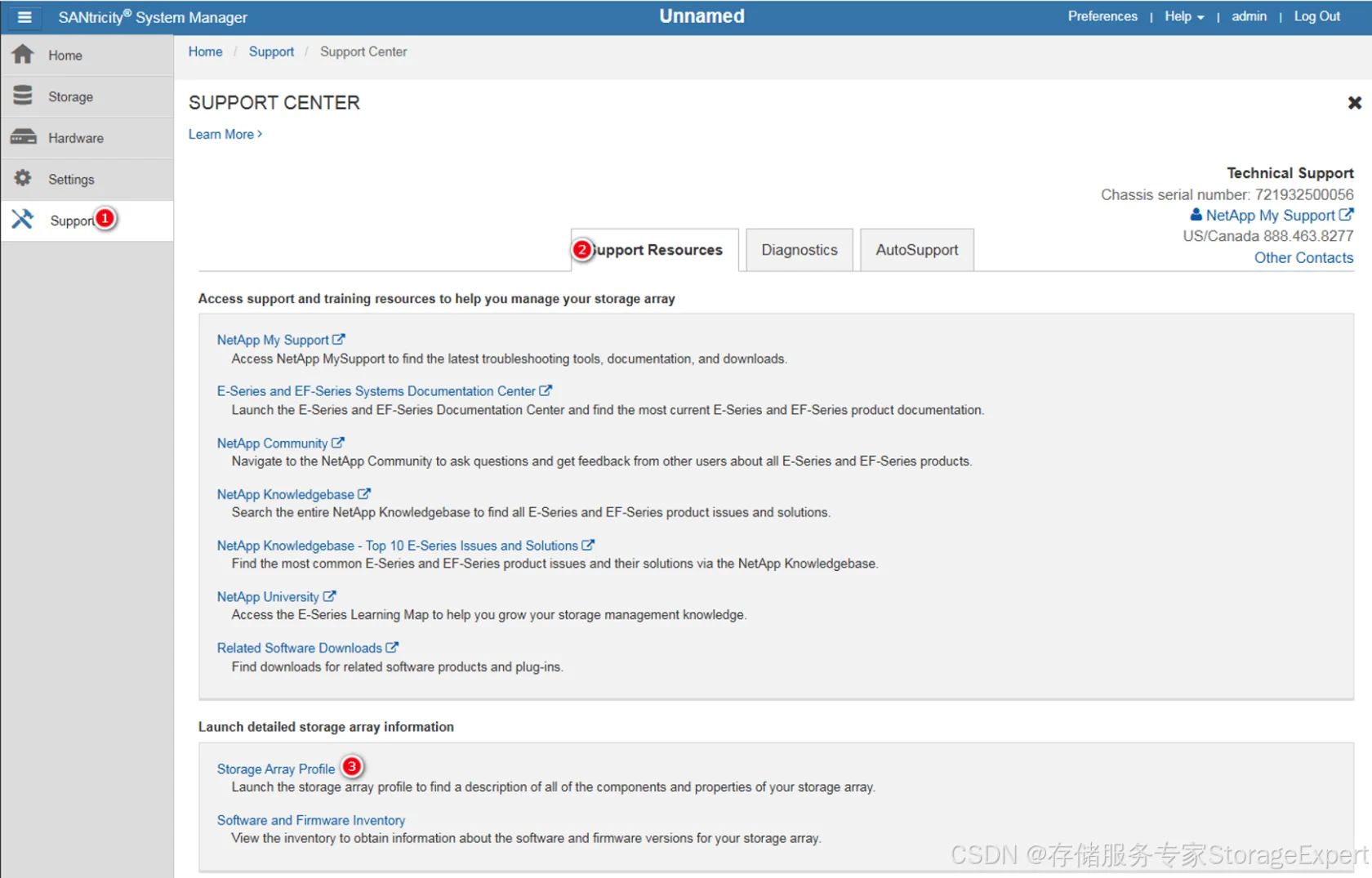Click external link icon after Related Software Downloads
Screen dimensions: 1372x878
[x=392, y=647]
